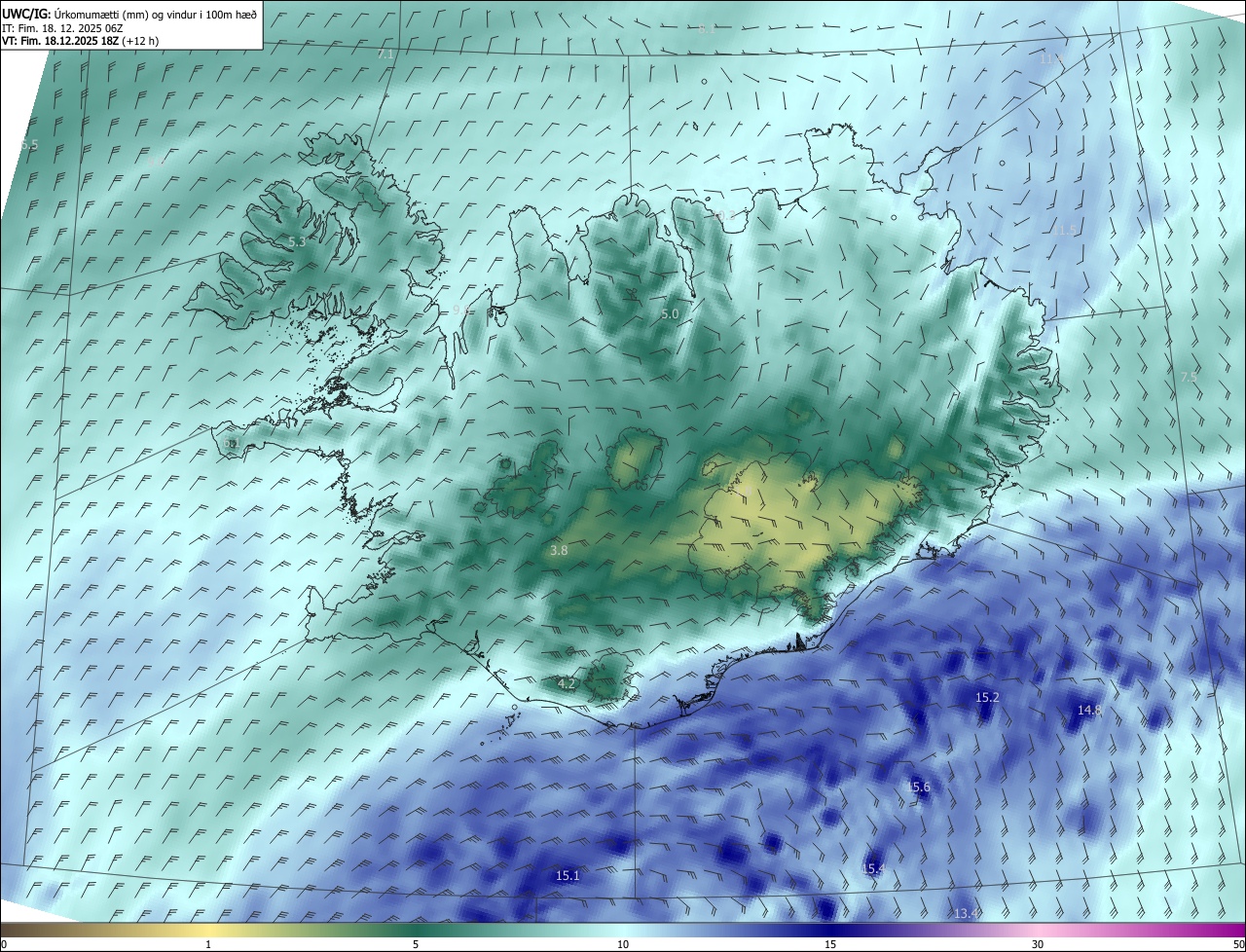This screenshot has width=1246, height=952.
Task: Click the 10 tick on the color scale
Action: 623,944
